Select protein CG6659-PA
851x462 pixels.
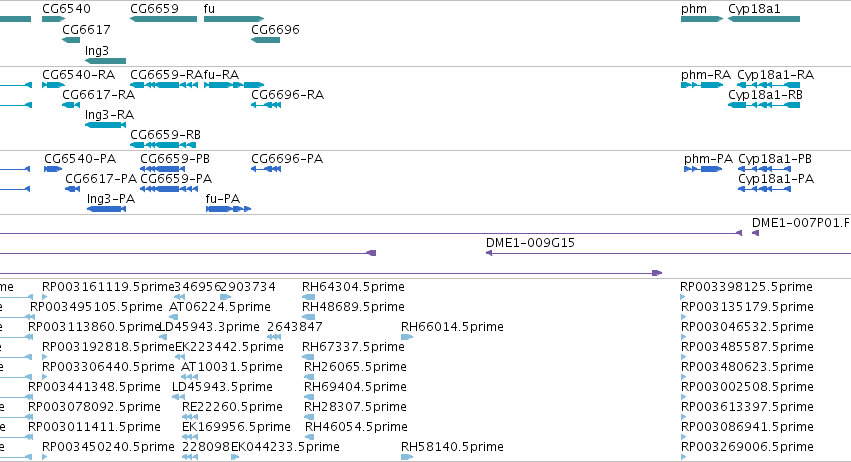point(176,179)
